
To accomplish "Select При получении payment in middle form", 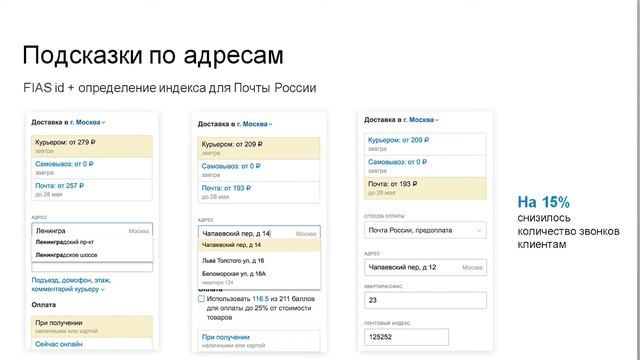I will pos(259,341).
